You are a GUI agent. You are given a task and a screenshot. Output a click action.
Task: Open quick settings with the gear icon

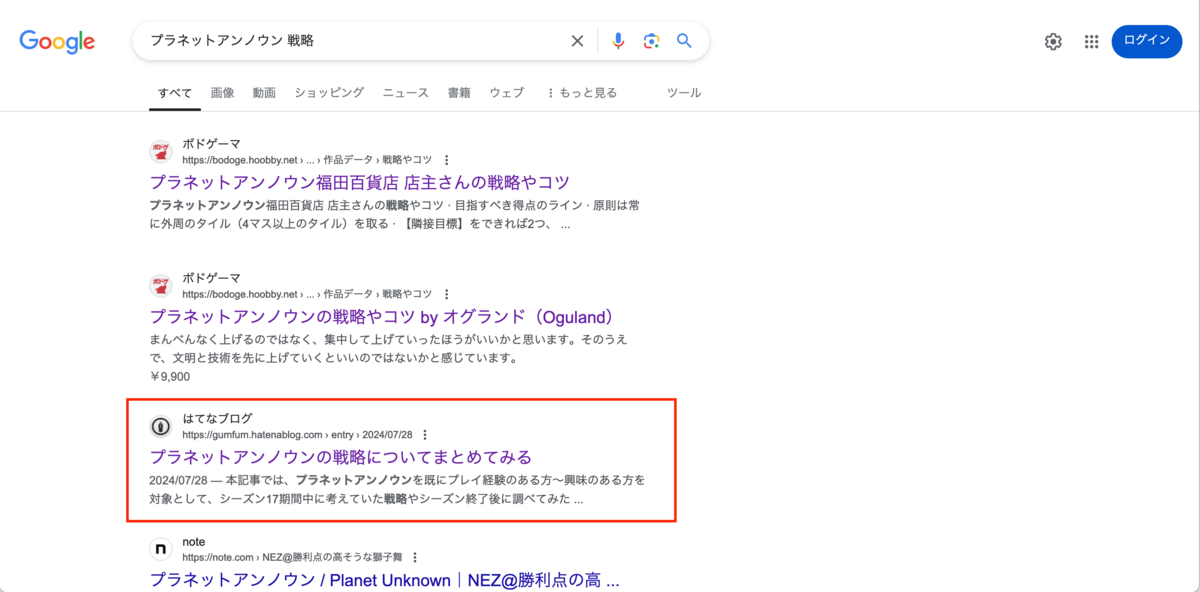click(1053, 41)
